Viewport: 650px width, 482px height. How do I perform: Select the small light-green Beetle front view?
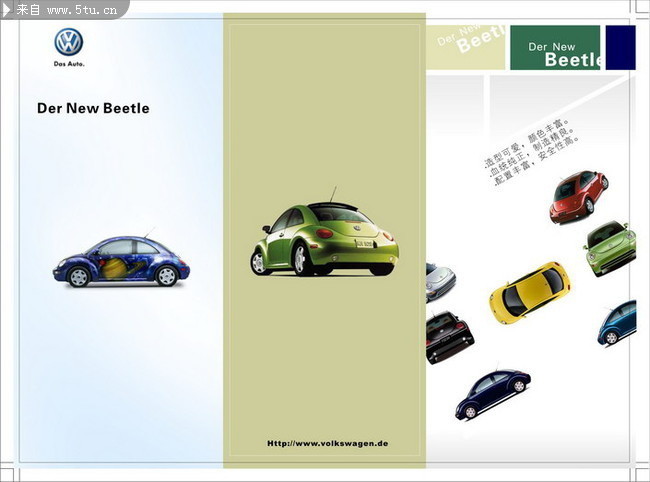[x=610, y=248]
